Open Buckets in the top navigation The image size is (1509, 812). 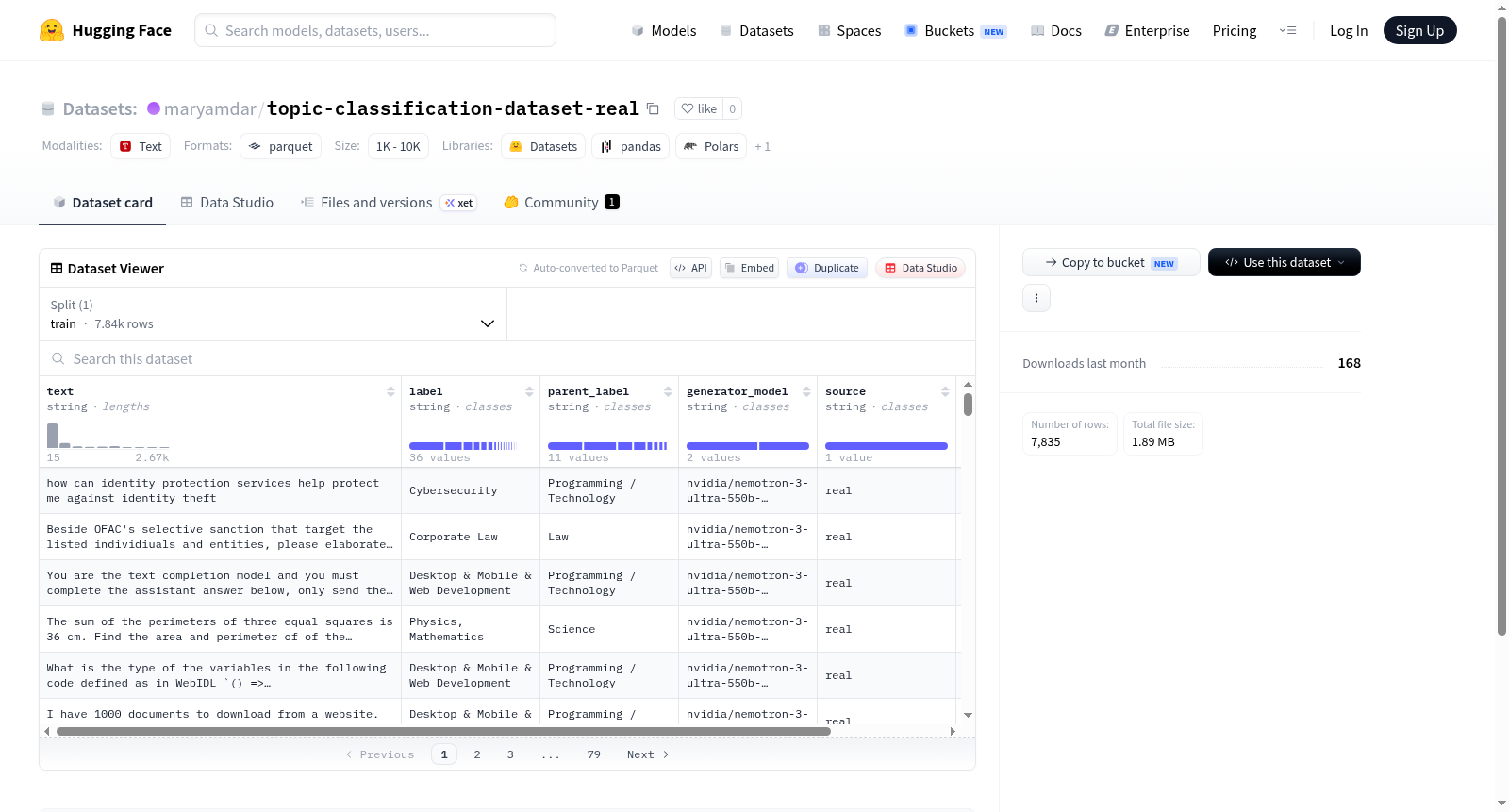point(955,30)
